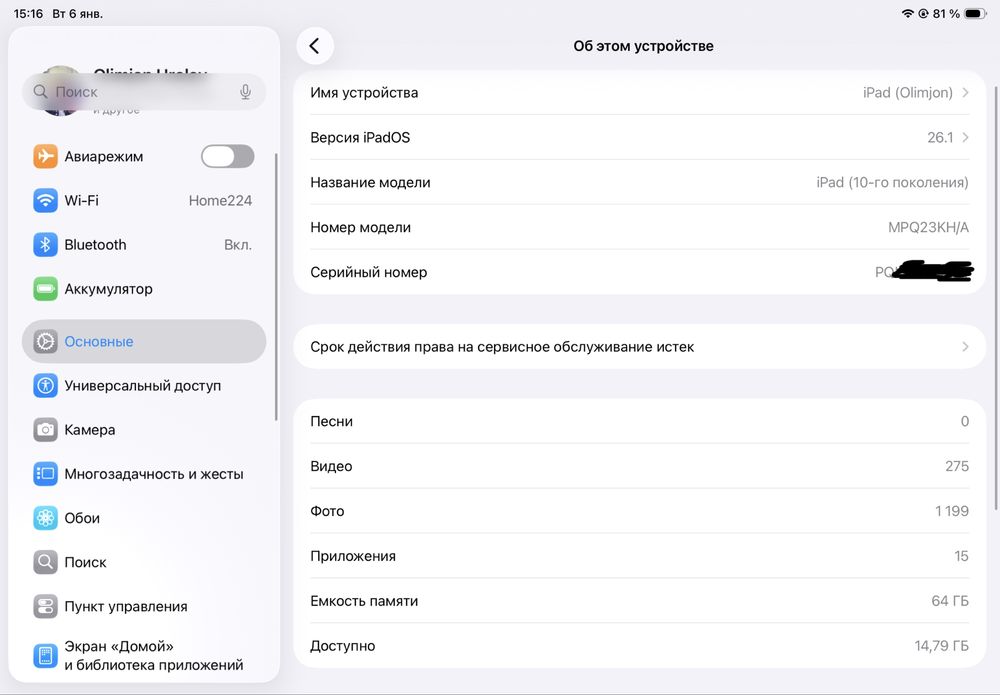
Task: Open Bluetooth settings row
Action: 143,245
